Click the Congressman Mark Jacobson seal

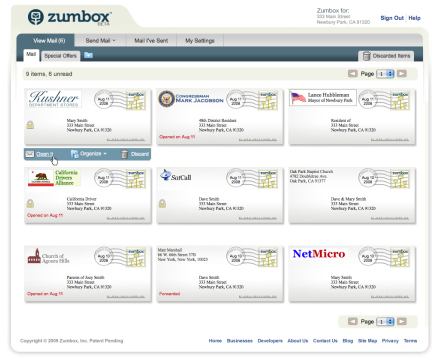166,99
